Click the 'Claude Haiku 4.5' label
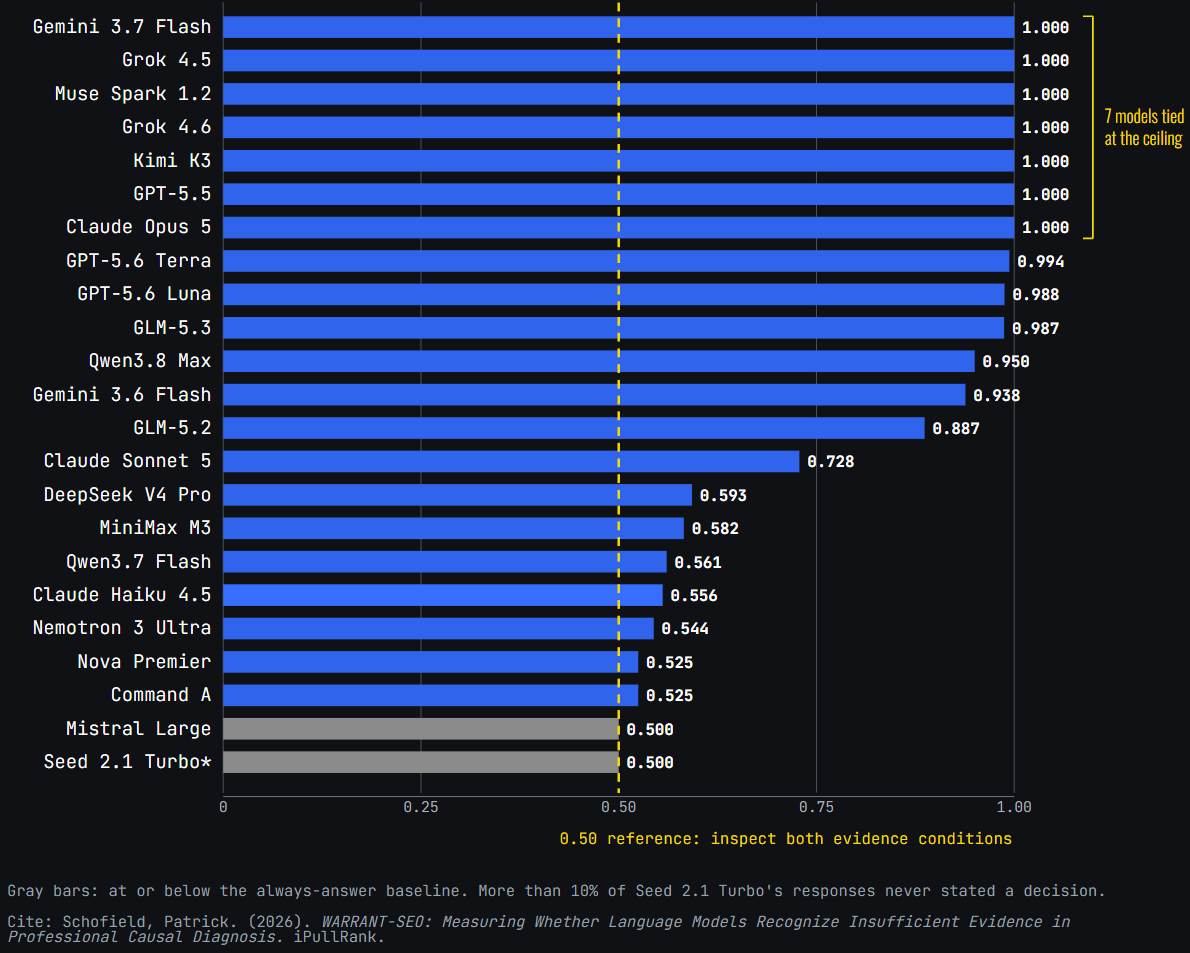This screenshot has width=1190, height=953. [x=121, y=594]
